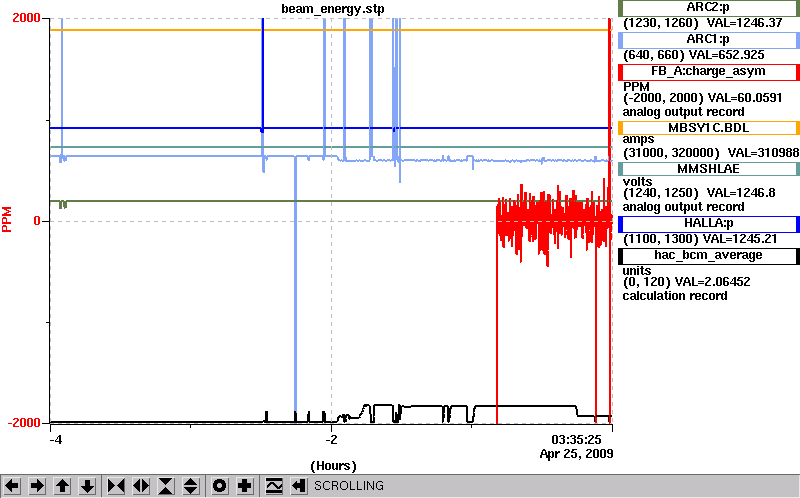Zoom out the vertical axis (outward-pointing vertical triangles)
This screenshot has width=800, height=498.
click(x=191, y=485)
